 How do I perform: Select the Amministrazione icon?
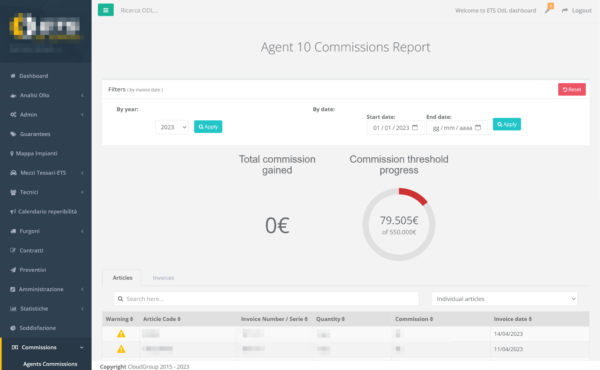pyautogui.click(x=13, y=289)
